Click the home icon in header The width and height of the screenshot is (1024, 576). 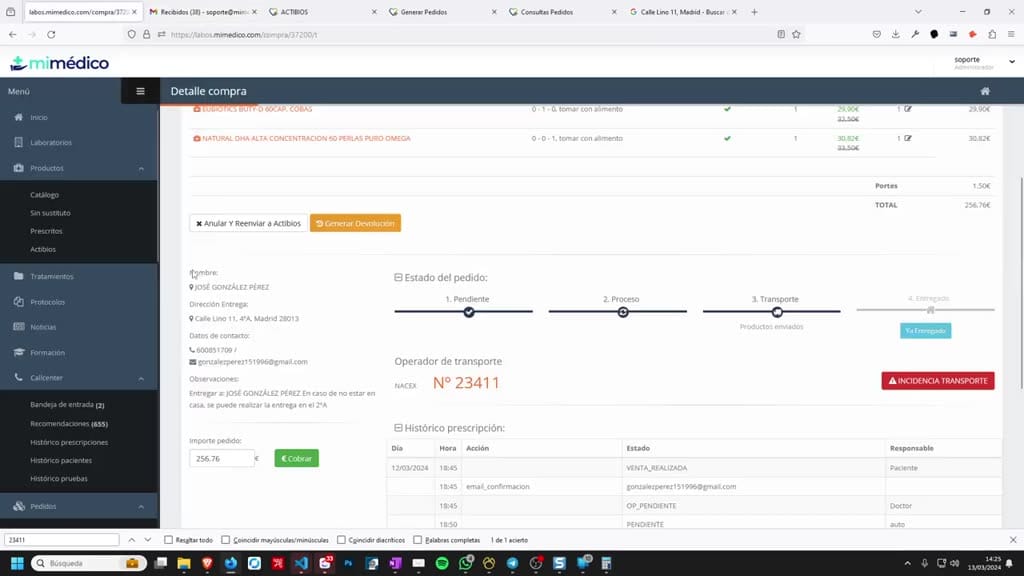click(x=985, y=91)
